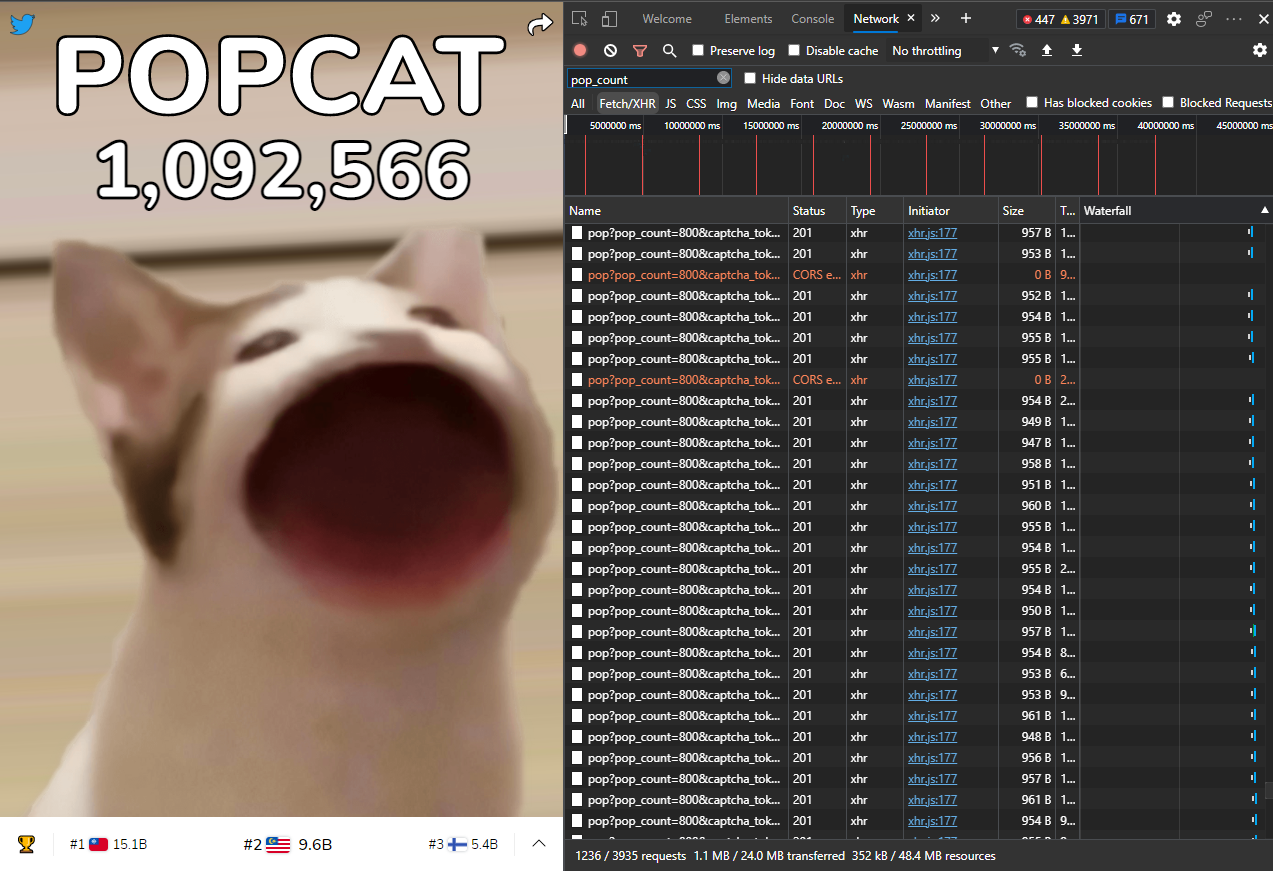Stop recording network log
Viewport: 1273px width, 871px height.
click(580, 50)
